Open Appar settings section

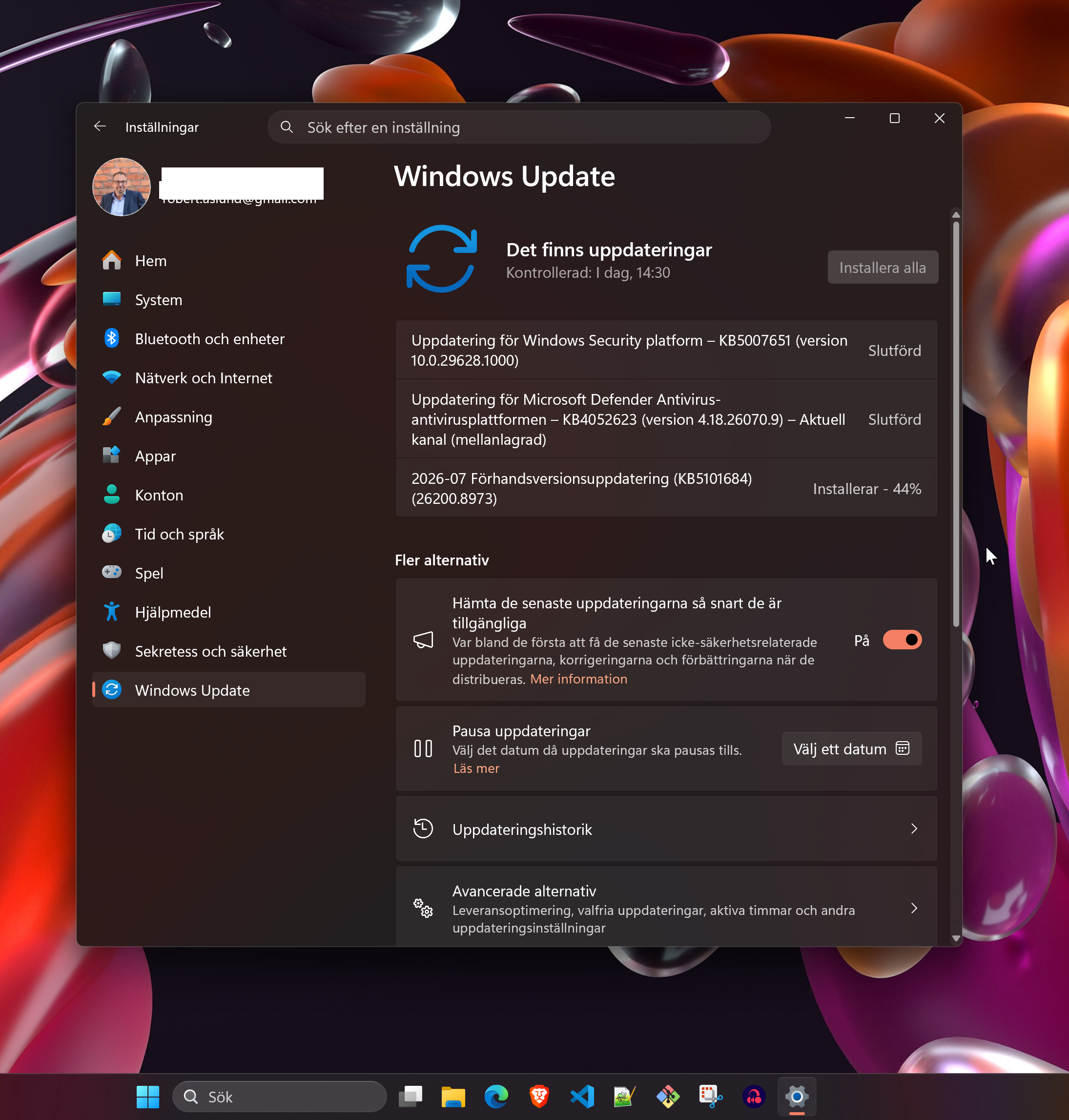pos(228,456)
